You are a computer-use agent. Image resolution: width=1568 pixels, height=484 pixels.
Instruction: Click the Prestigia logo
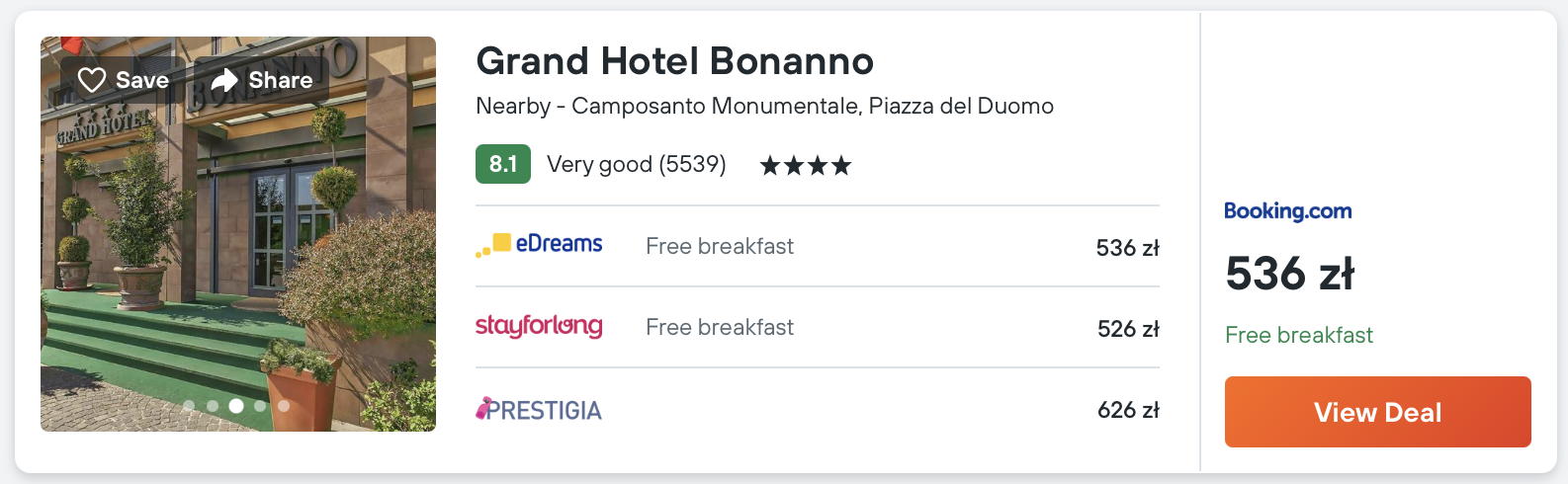click(539, 409)
